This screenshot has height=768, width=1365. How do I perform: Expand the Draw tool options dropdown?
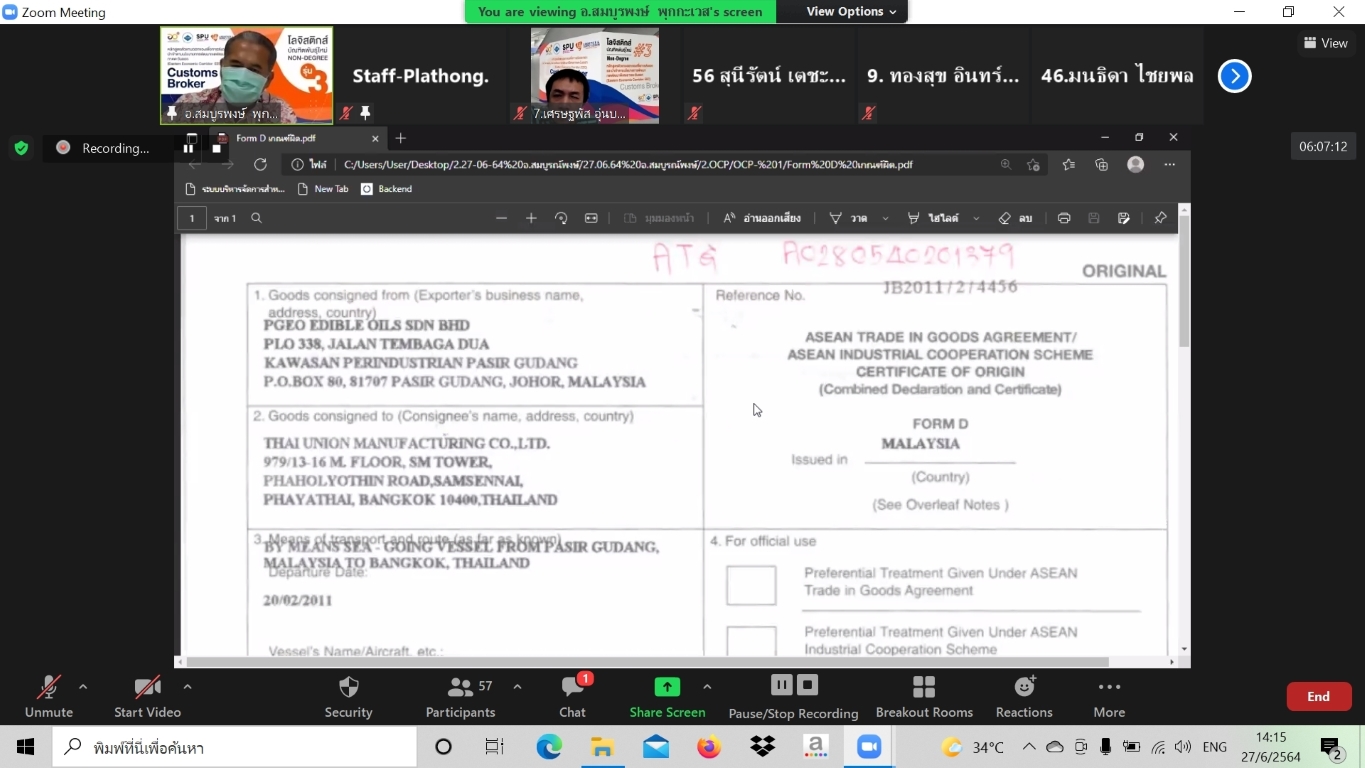(885, 218)
